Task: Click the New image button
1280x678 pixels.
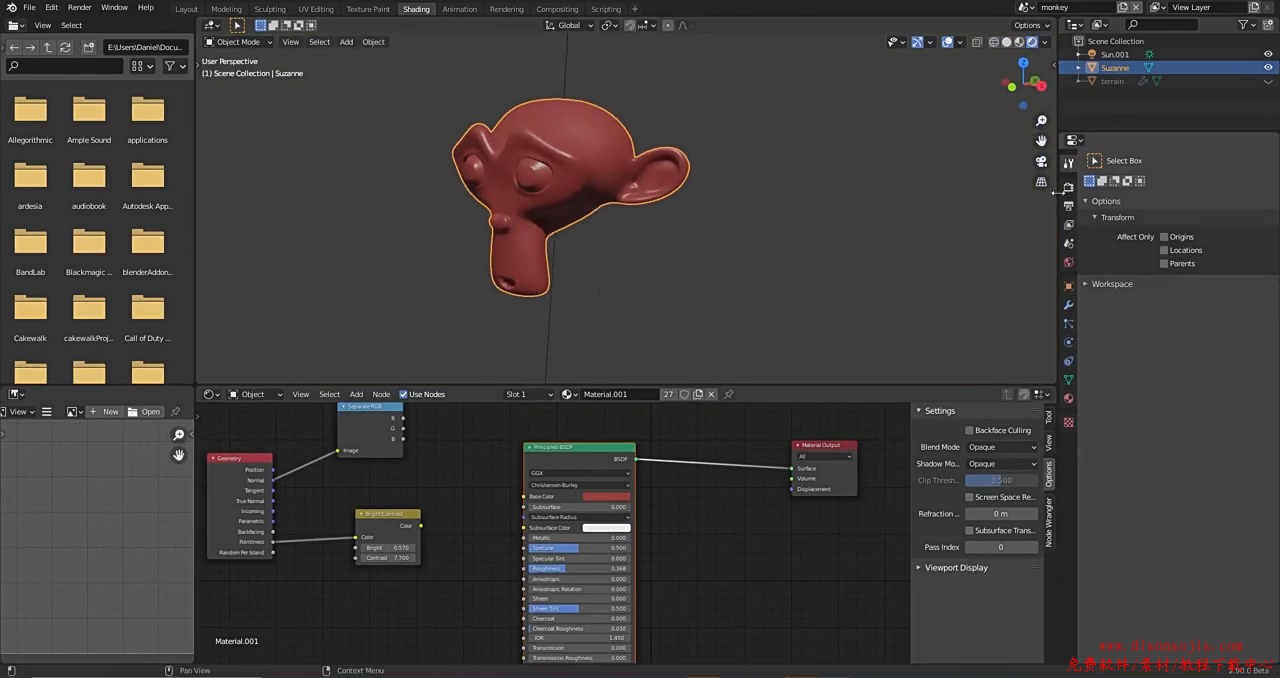Action: pos(105,412)
